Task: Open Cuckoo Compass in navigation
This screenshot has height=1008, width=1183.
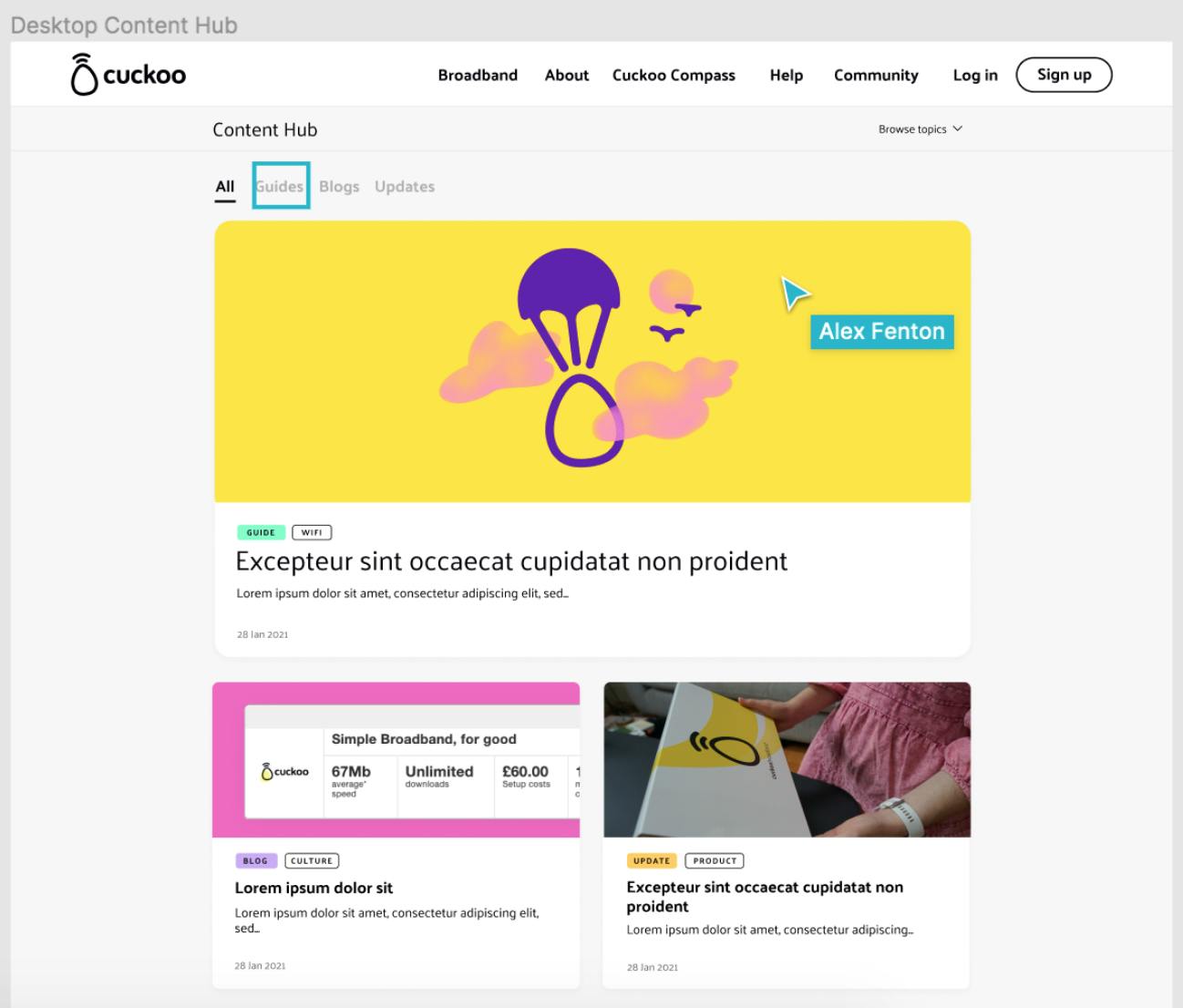Action: [x=674, y=75]
